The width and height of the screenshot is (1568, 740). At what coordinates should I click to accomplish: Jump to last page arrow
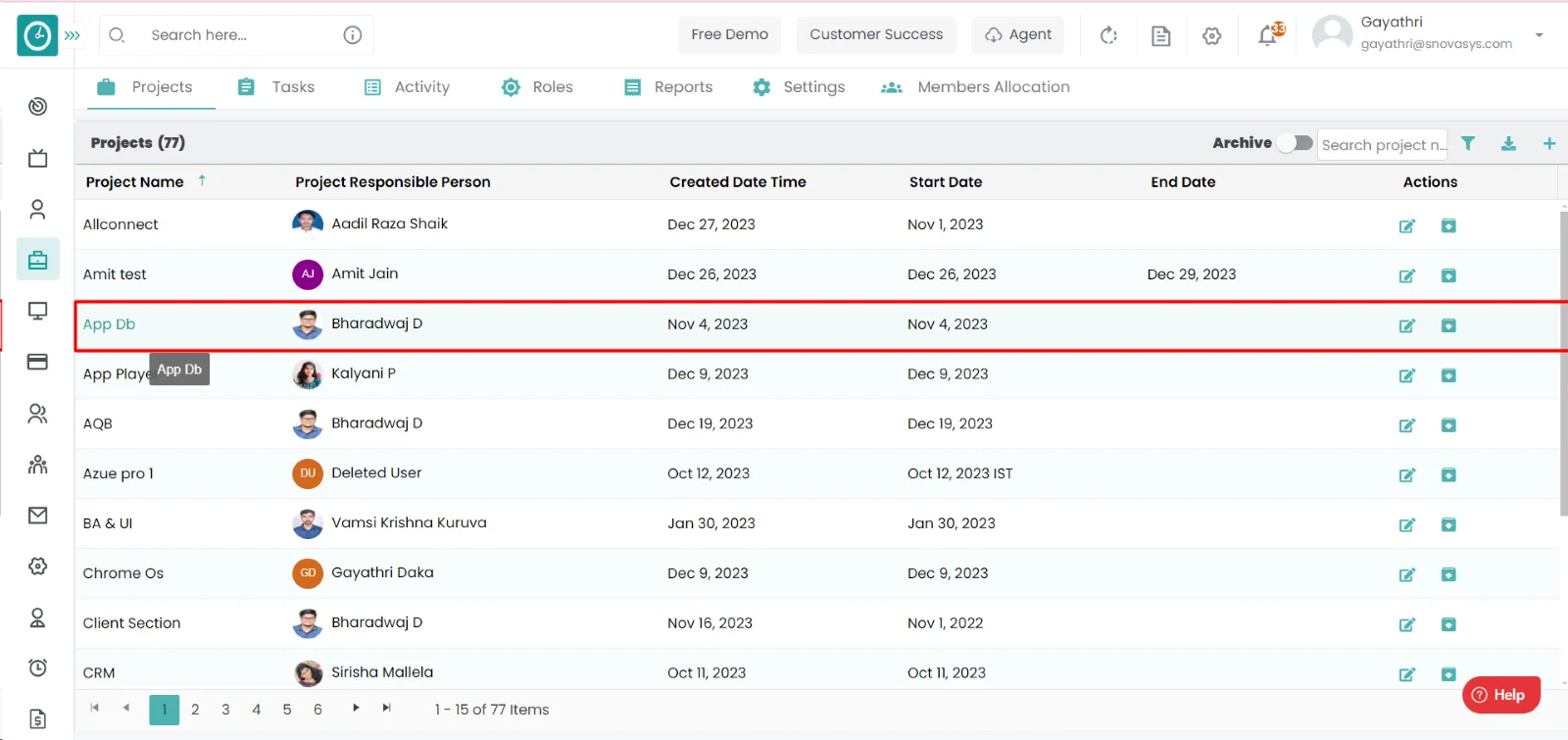[x=387, y=708]
